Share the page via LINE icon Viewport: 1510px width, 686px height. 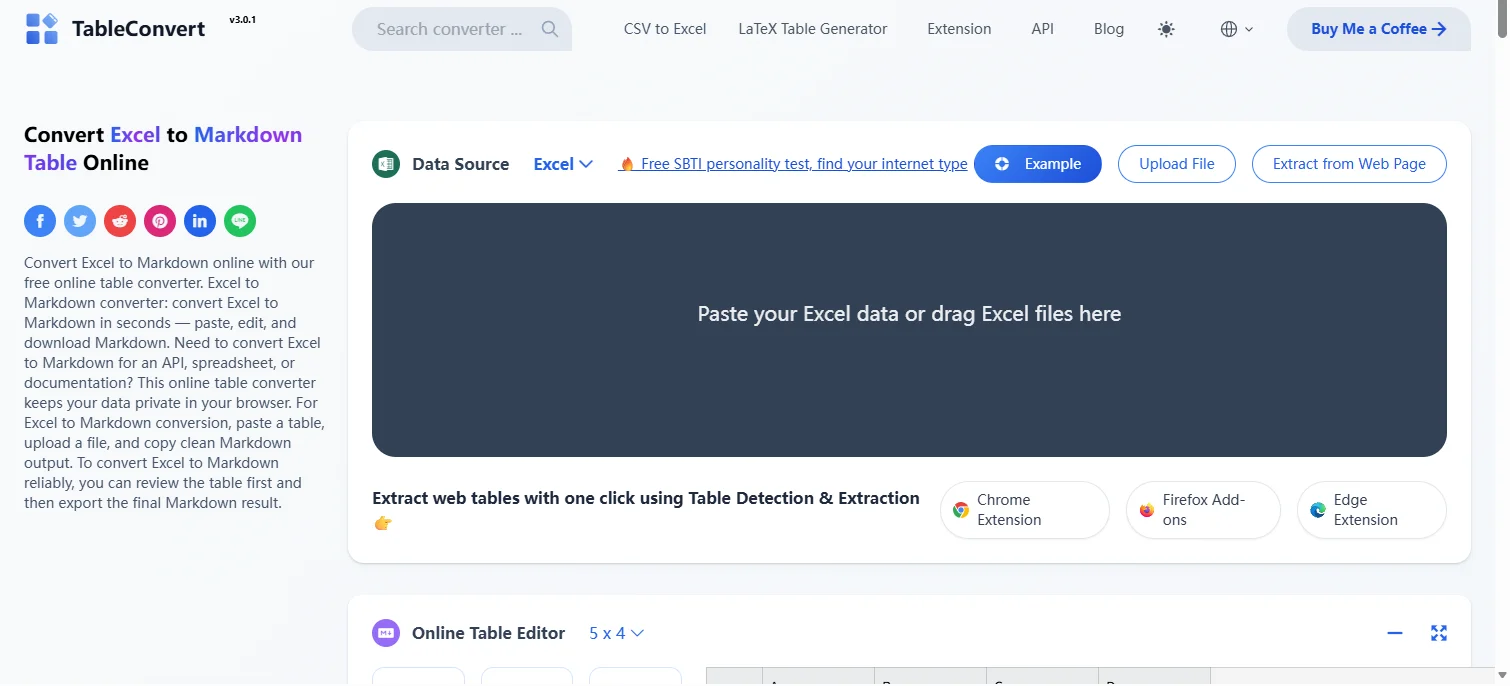click(239, 220)
